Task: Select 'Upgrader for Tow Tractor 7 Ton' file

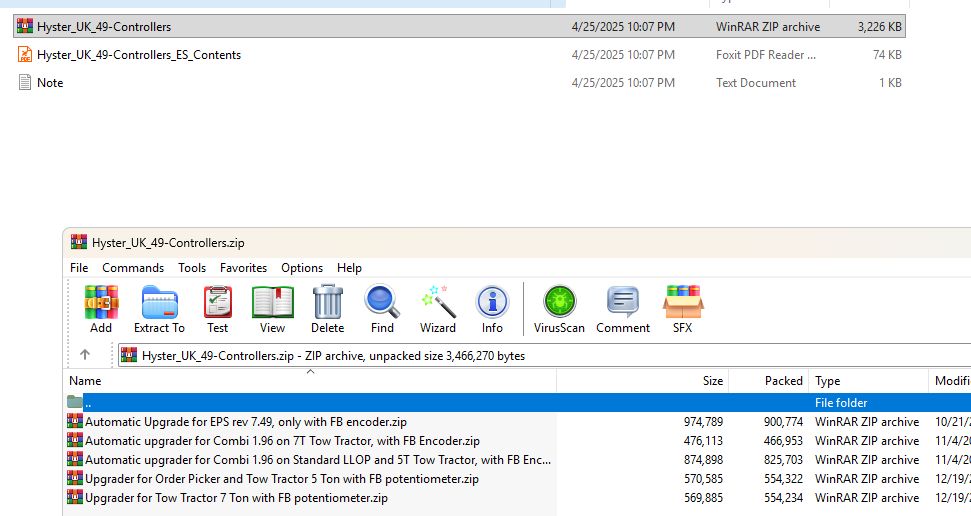Action: point(237,497)
